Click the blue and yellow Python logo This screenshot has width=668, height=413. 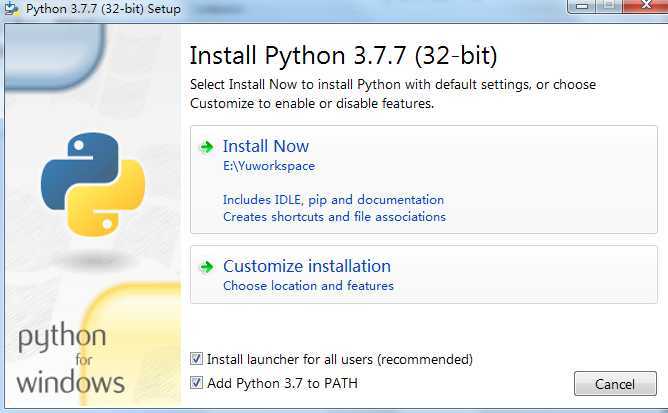93,184
